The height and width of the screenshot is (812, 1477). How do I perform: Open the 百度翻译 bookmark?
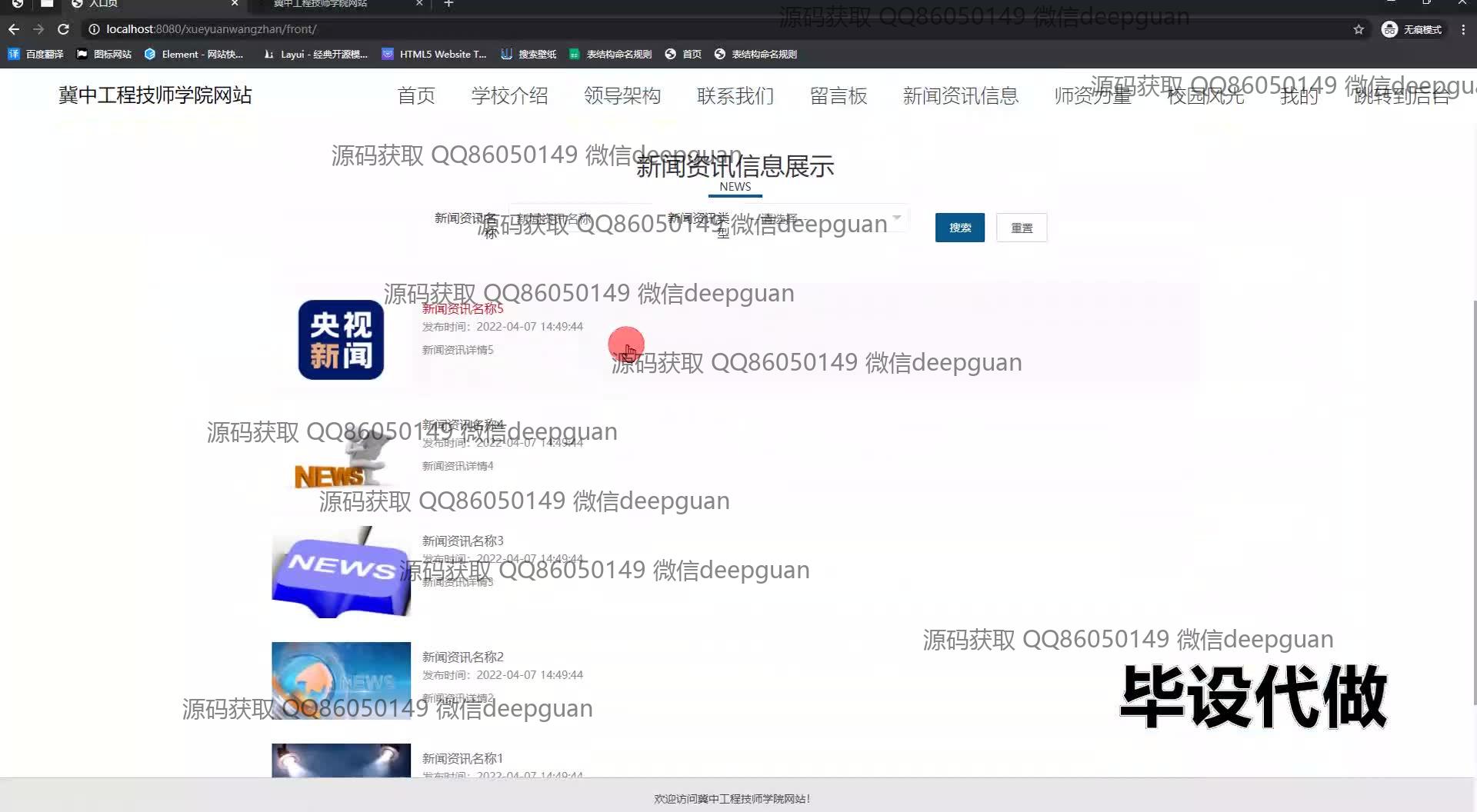click(x=36, y=54)
